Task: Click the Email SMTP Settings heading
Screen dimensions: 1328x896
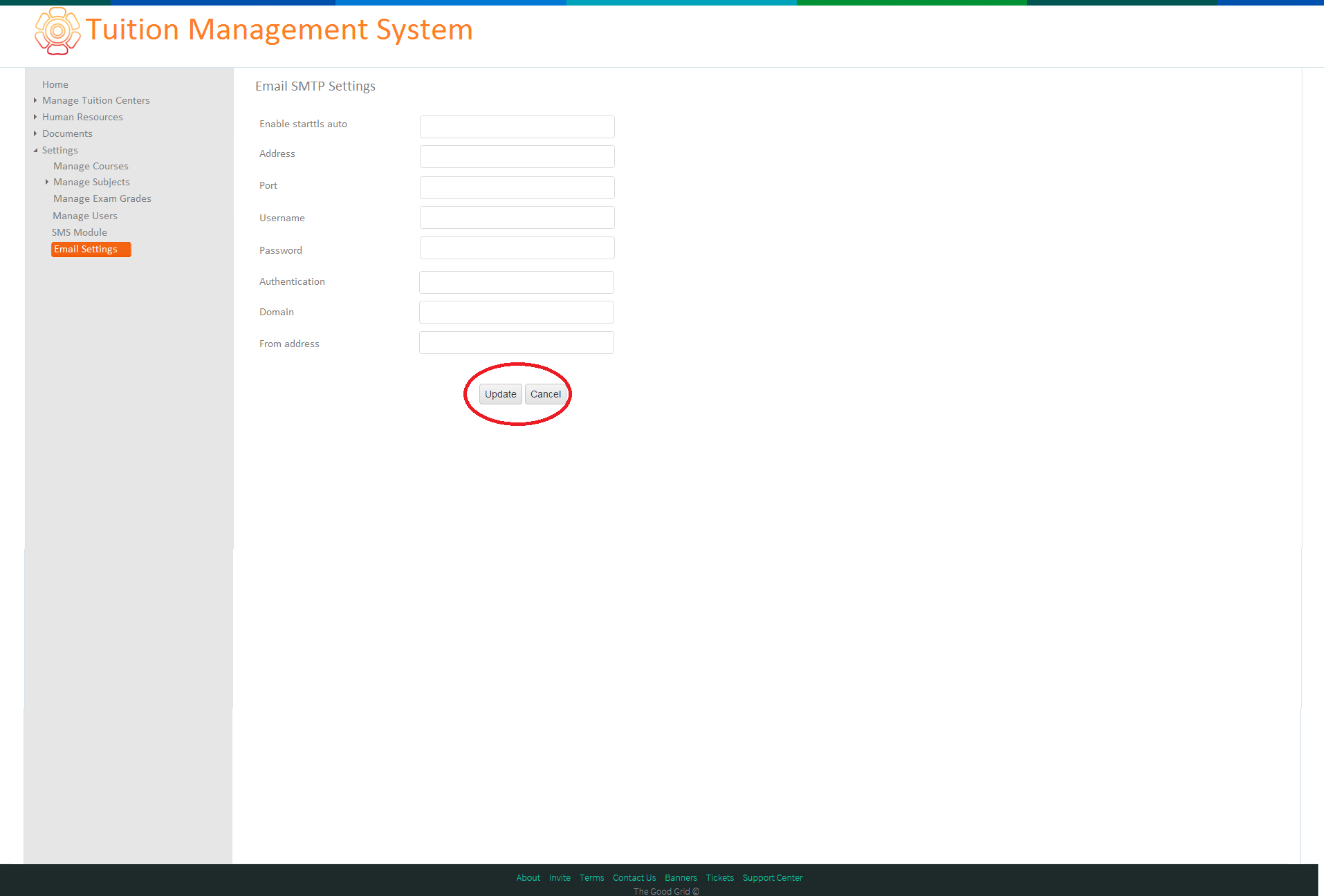Action: [x=315, y=86]
